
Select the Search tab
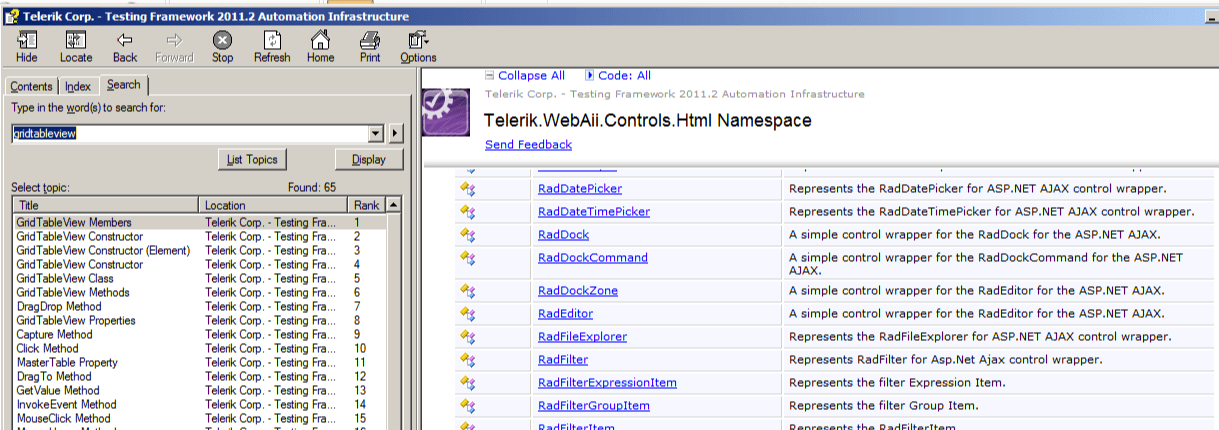click(x=124, y=85)
